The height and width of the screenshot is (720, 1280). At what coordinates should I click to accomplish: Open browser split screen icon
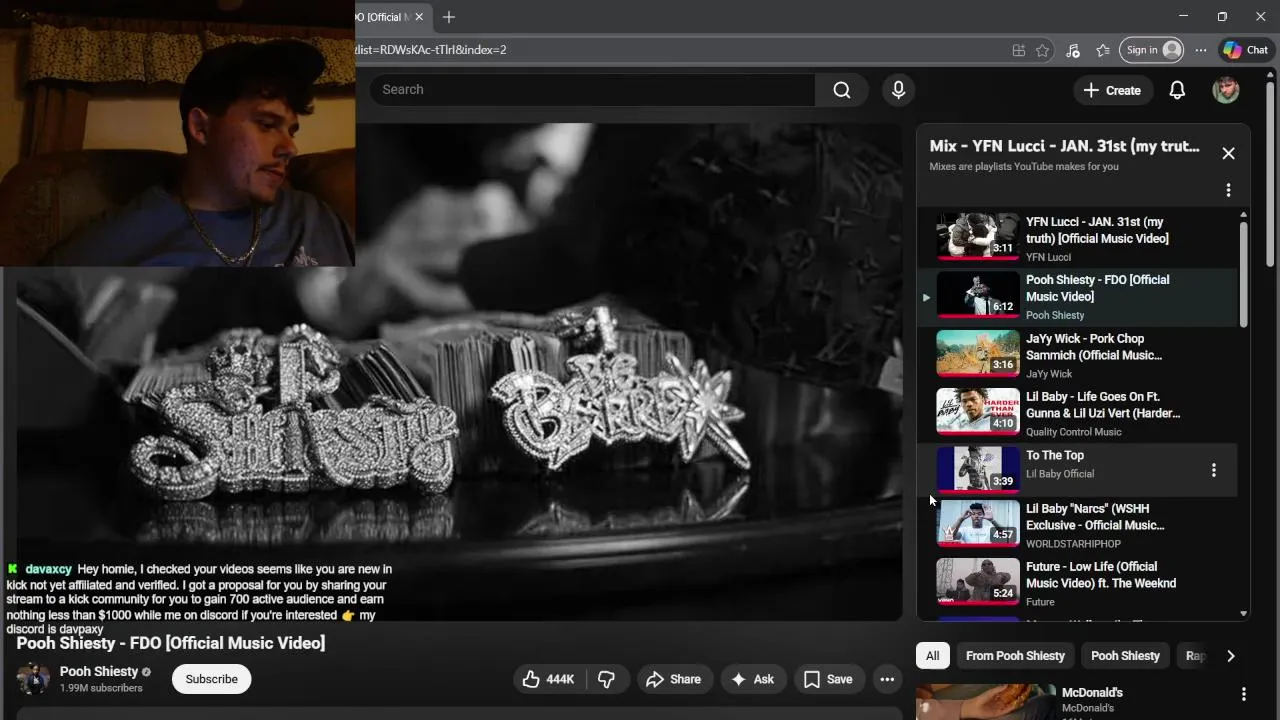(x=1018, y=50)
